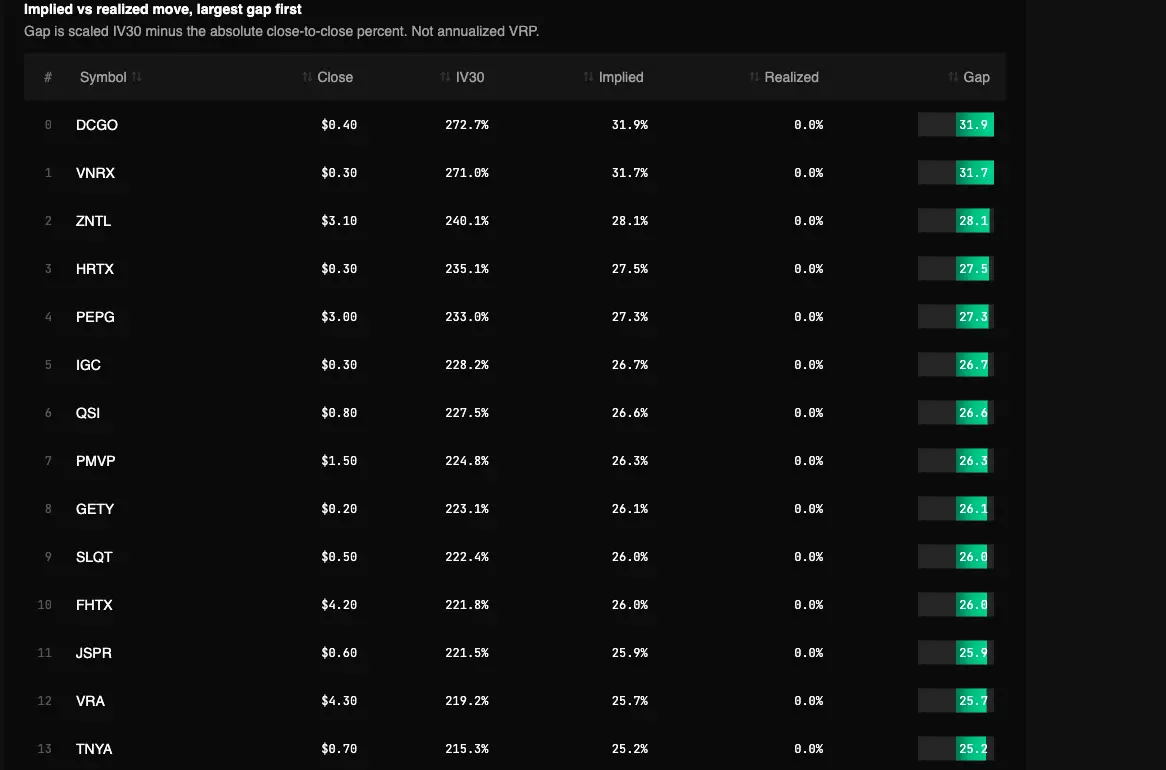The width and height of the screenshot is (1166, 770).
Task: Click row number 10 beside FHTX
Action: coord(45,605)
